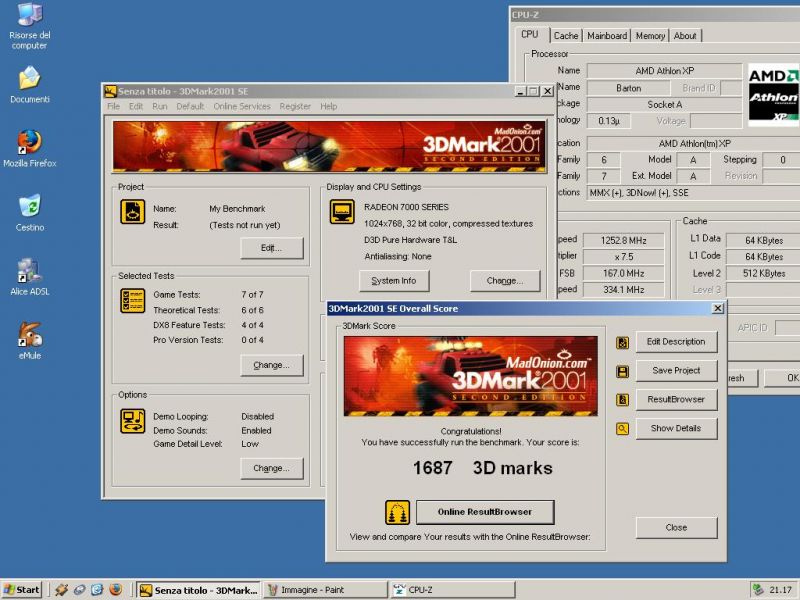Image resolution: width=800 pixels, height=600 pixels.
Task: Click Online ResultBrowser button
Action: pos(485,512)
